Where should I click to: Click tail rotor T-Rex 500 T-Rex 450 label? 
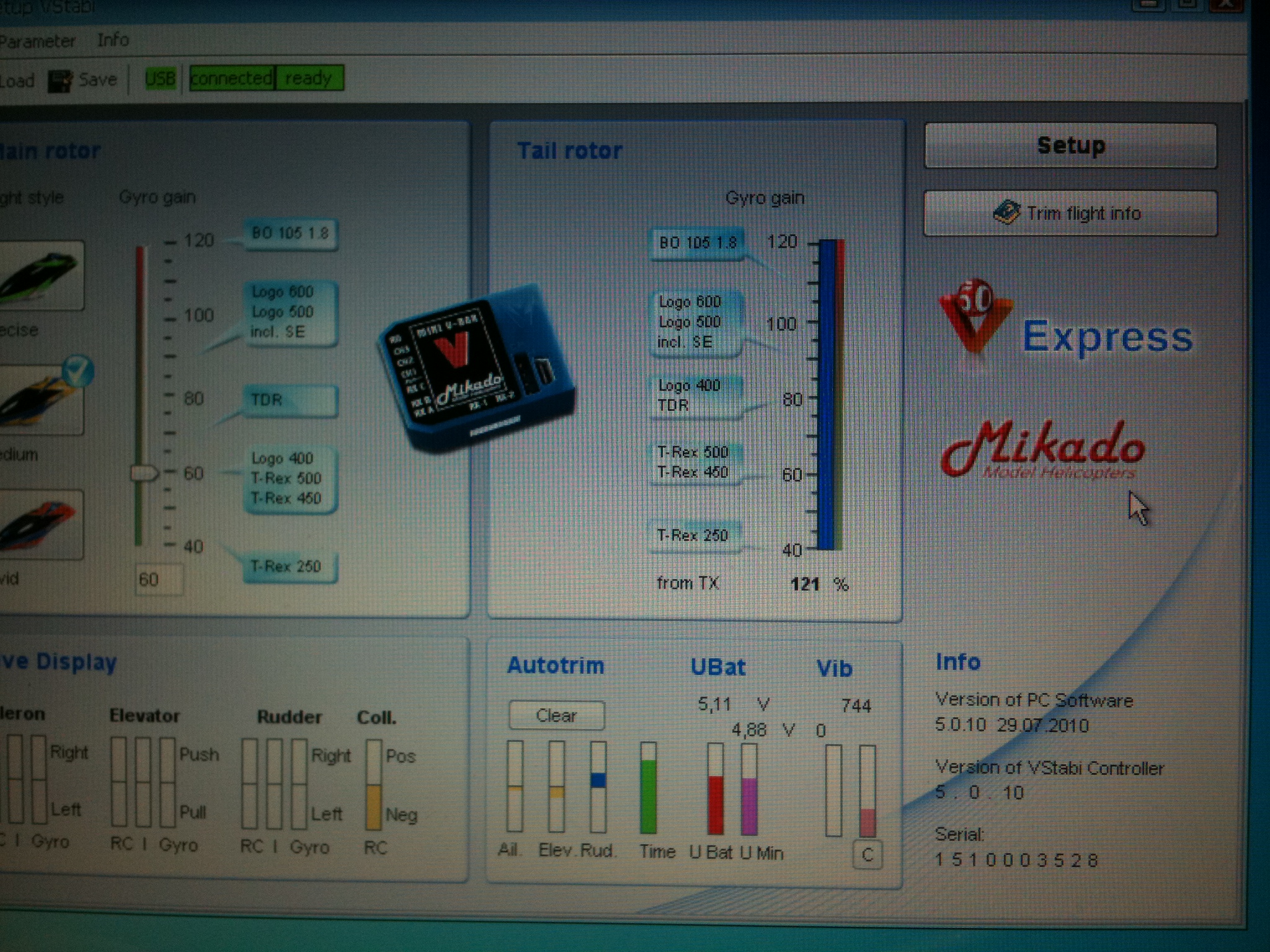click(x=696, y=462)
